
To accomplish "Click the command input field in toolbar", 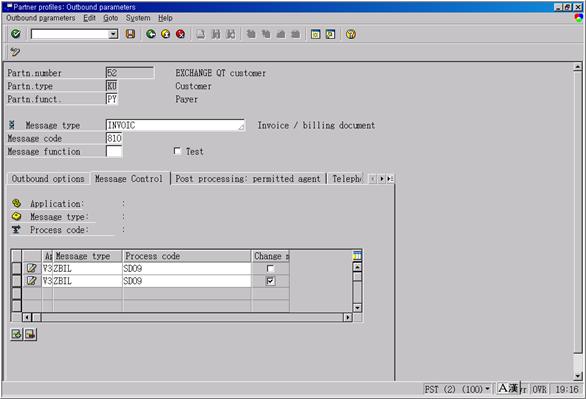I will (x=70, y=34).
